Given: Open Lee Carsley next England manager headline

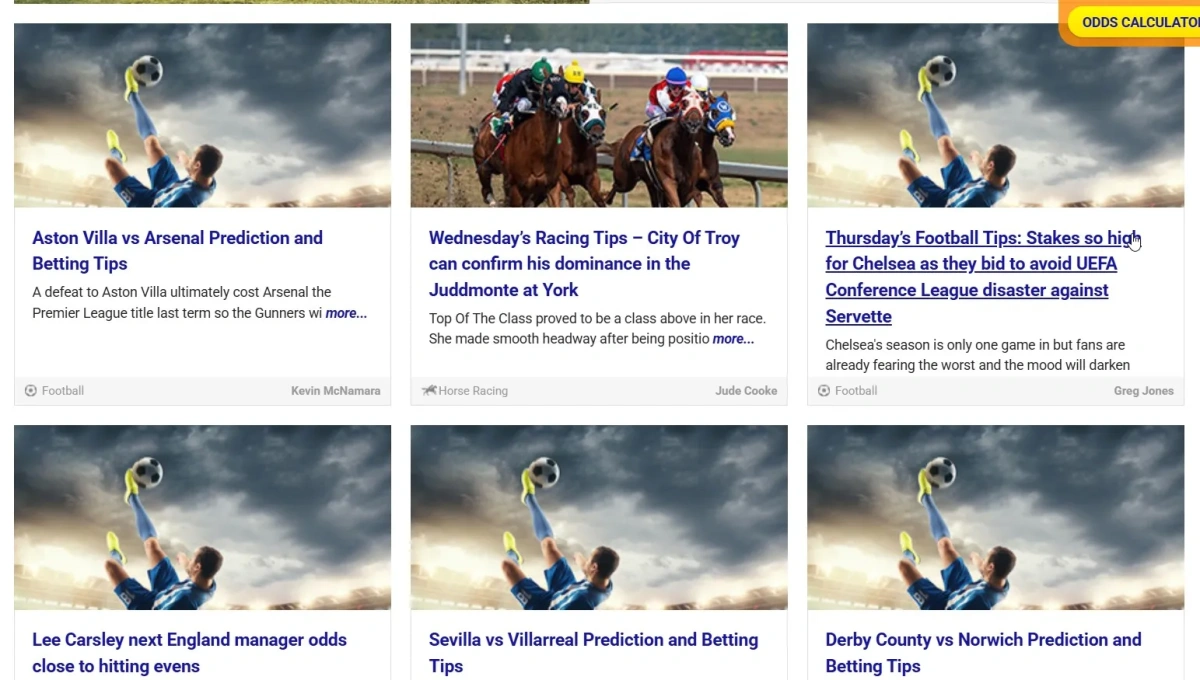Looking at the screenshot, I should (x=189, y=653).
